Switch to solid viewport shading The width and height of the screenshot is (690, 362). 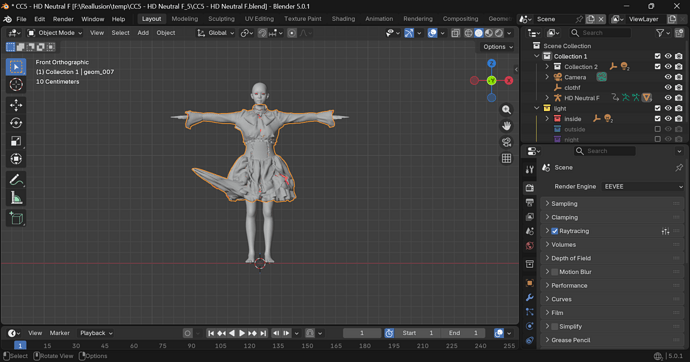[x=479, y=33]
